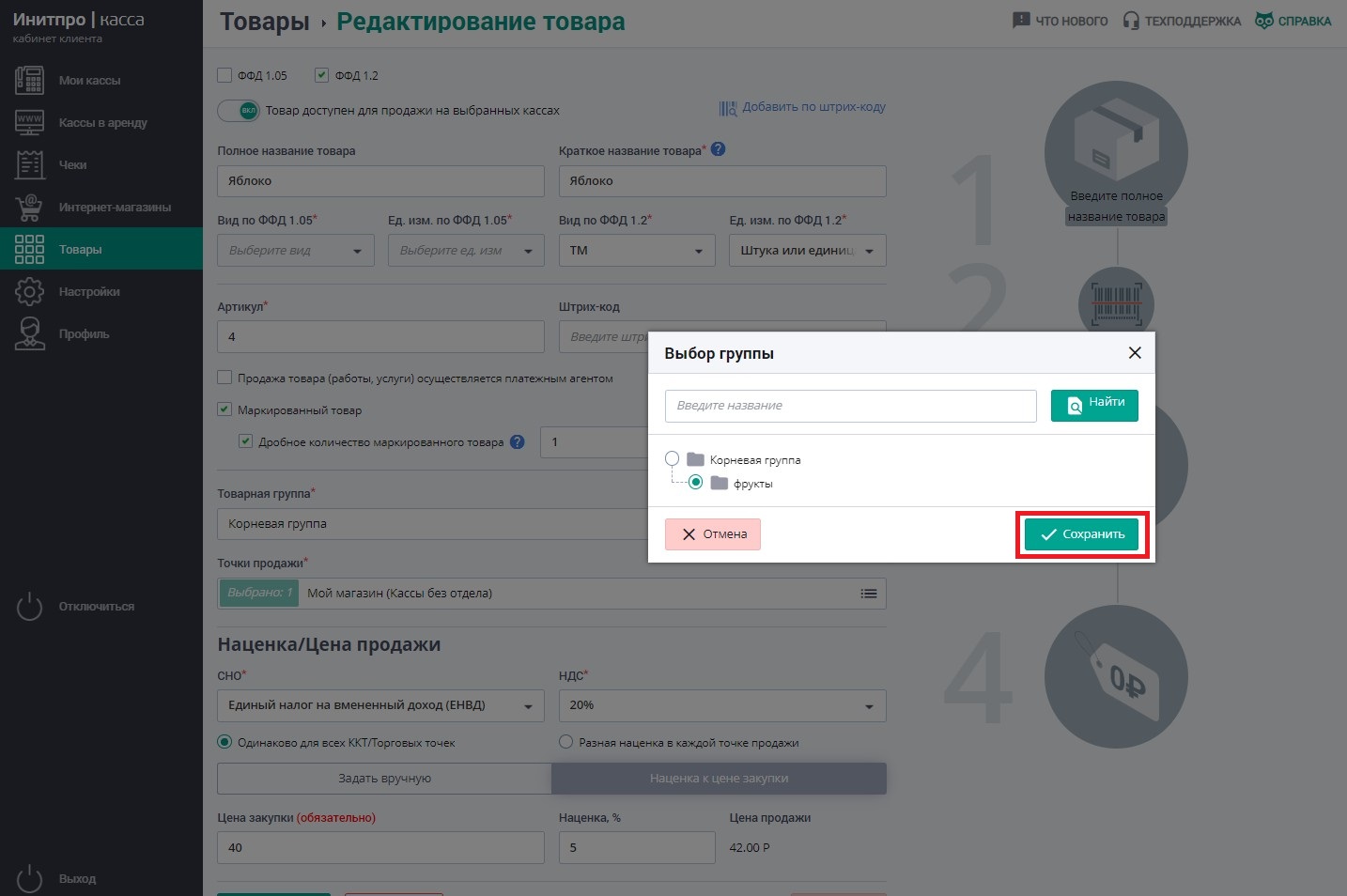Click the Отключиться power icon
This screenshot has height=896, width=1347.
pyautogui.click(x=29, y=606)
